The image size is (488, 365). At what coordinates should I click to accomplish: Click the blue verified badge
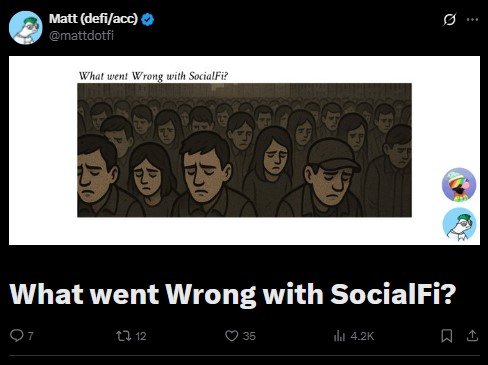pos(148,20)
